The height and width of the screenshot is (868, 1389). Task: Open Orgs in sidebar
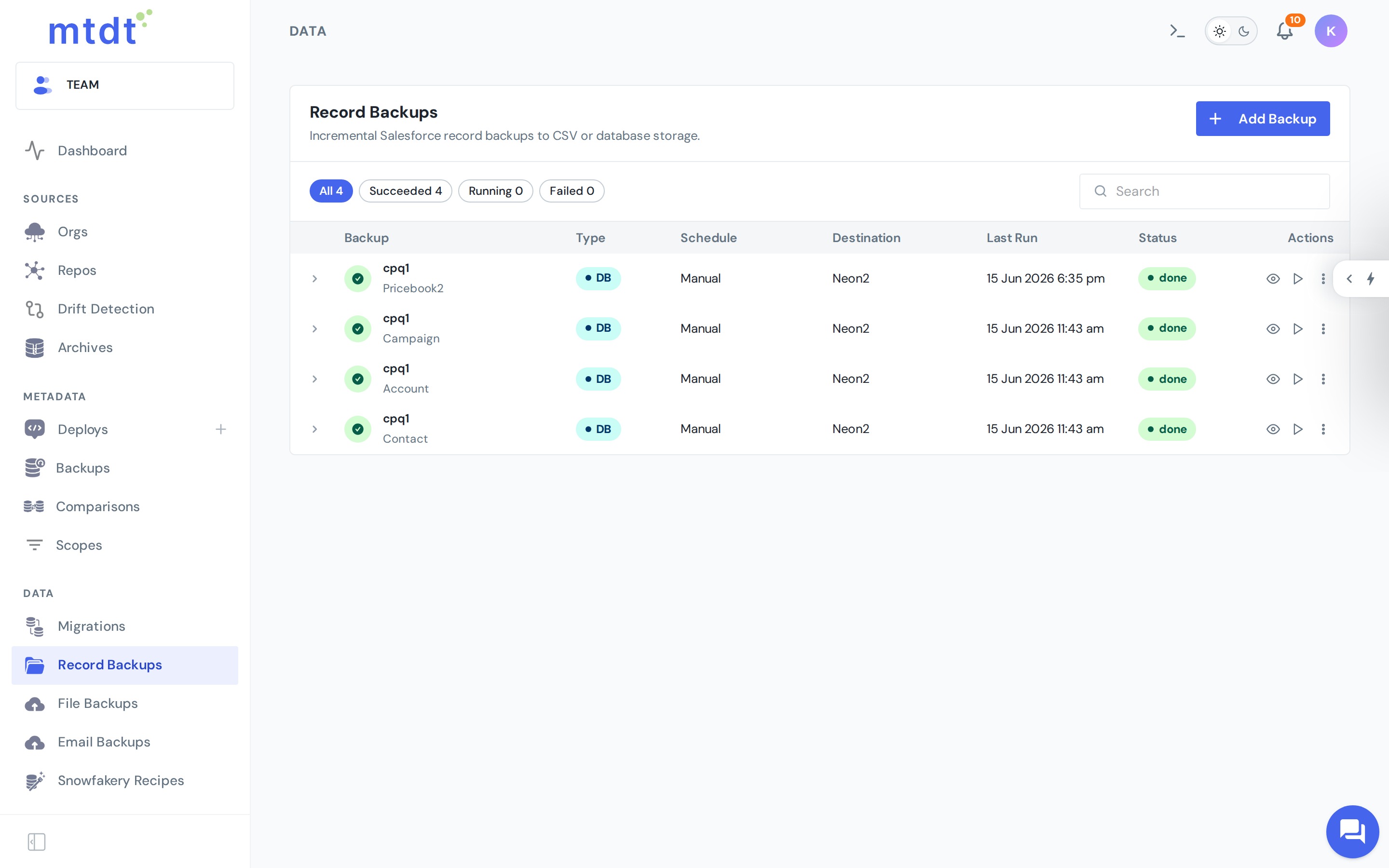pos(72,231)
